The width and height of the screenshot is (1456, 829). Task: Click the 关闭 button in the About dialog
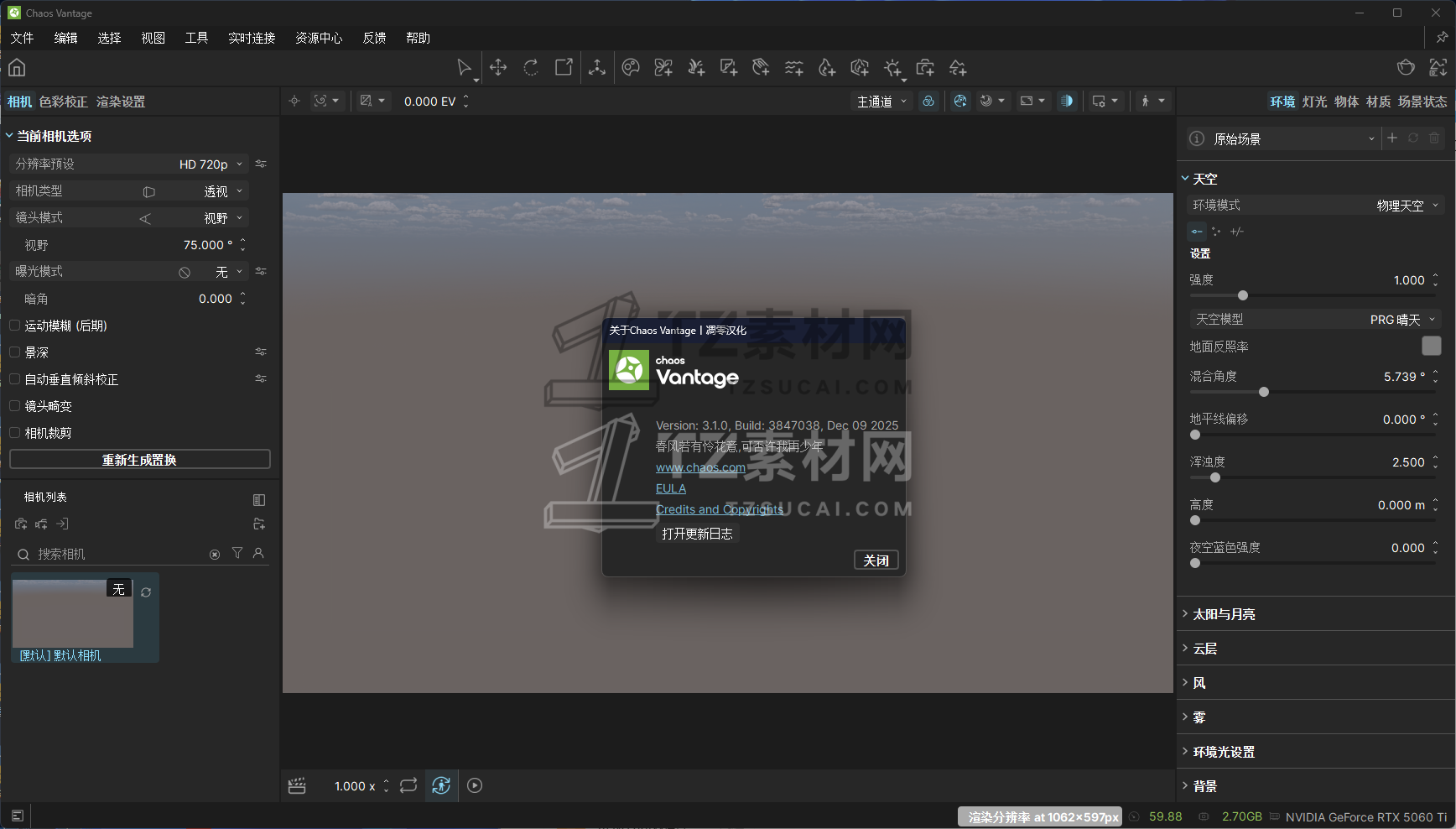click(x=876, y=560)
